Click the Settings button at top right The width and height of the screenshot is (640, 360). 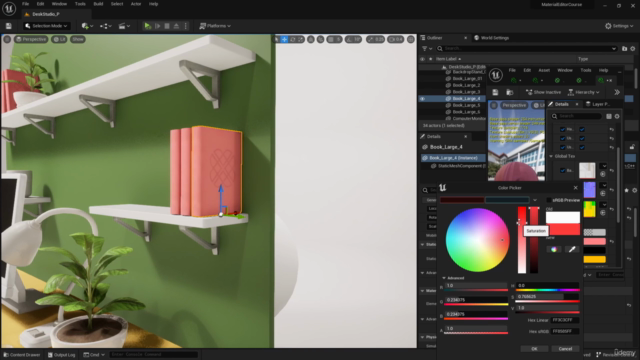619,26
